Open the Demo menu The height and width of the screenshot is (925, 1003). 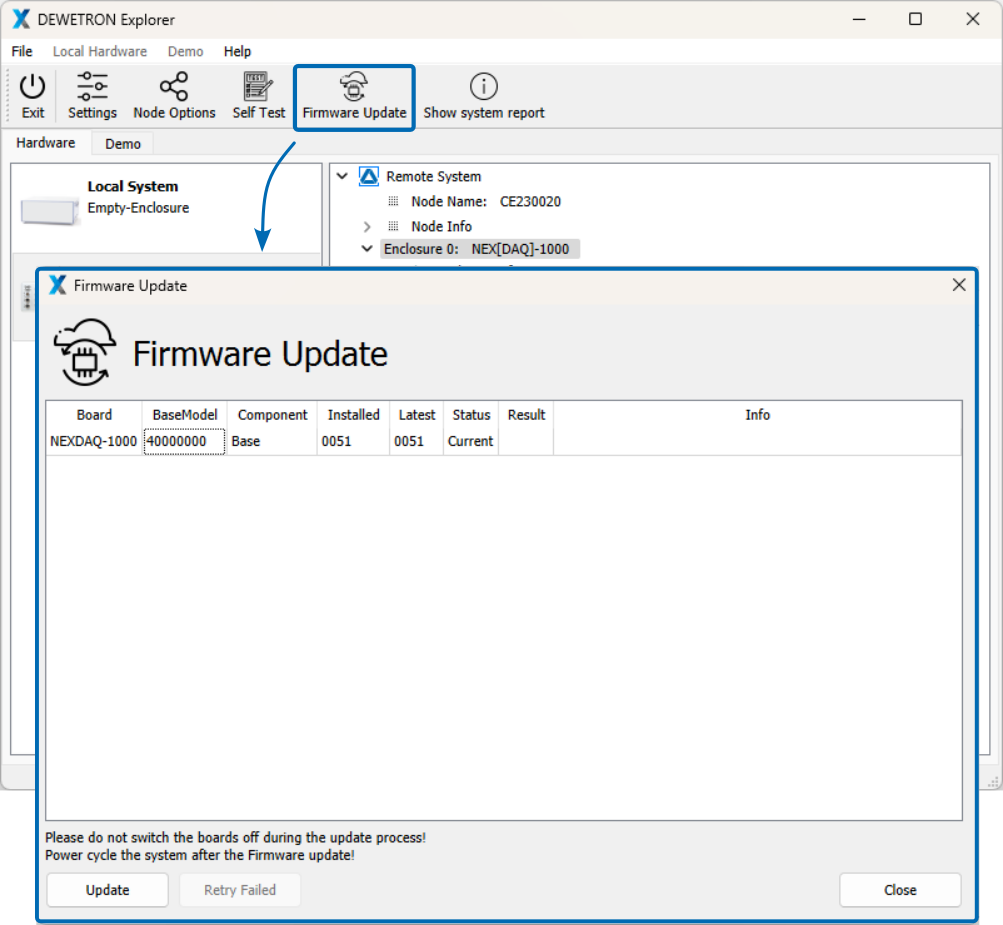[186, 51]
